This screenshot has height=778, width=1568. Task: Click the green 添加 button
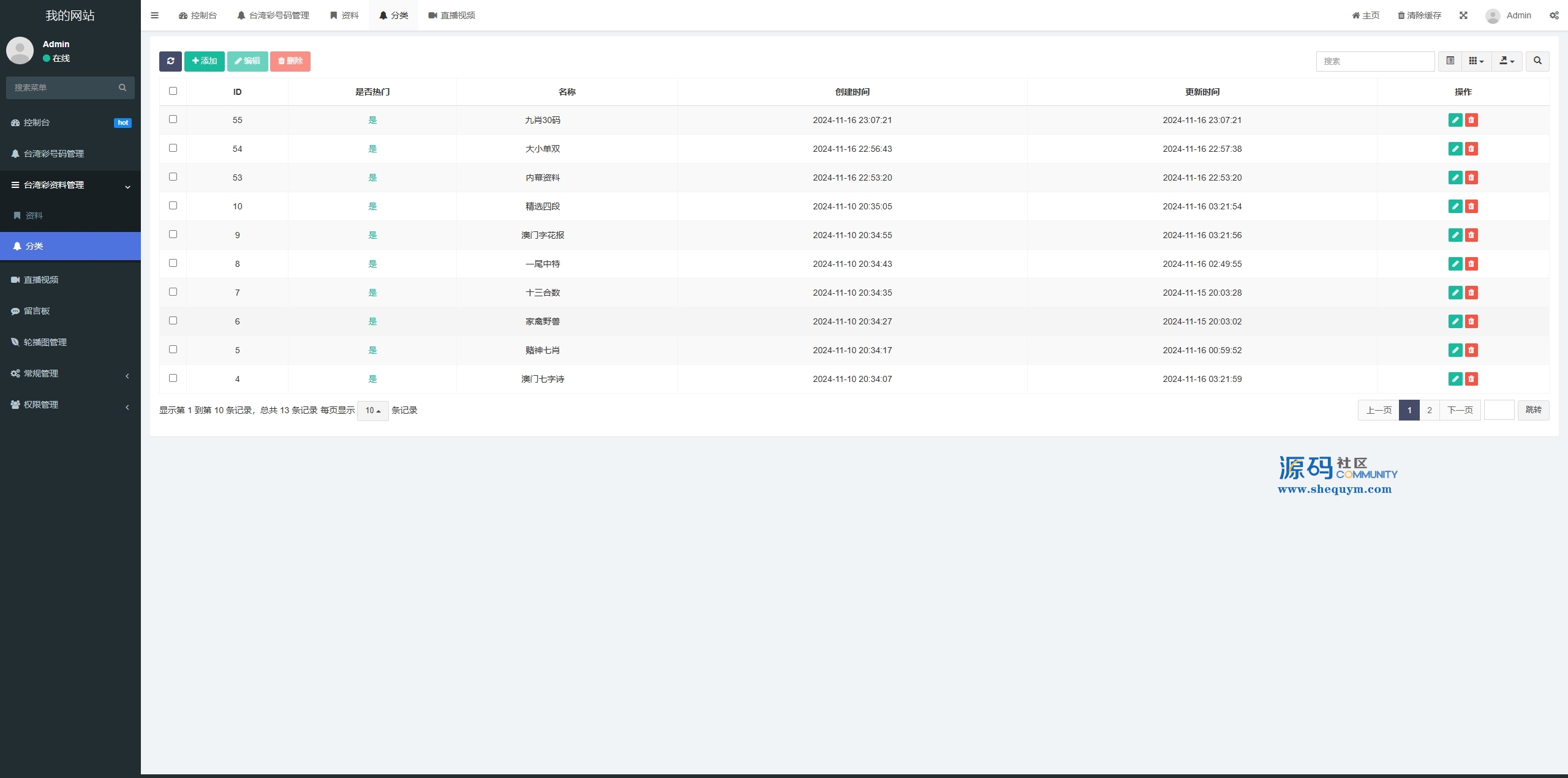(x=204, y=61)
